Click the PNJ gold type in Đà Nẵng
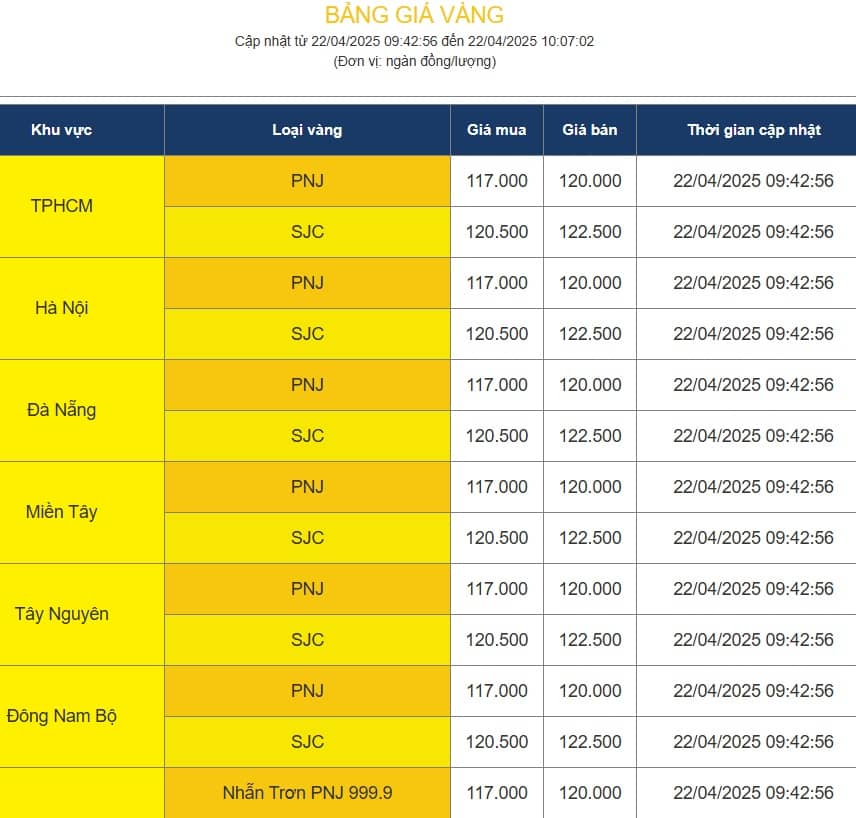Image resolution: width=856 pixels, height=818 pixels. click(x=307, y=385)
